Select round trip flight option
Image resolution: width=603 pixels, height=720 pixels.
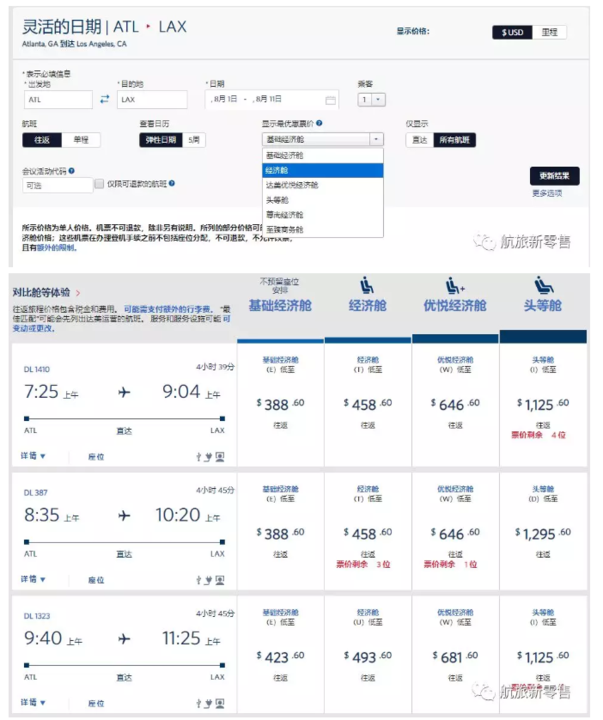[42, 140]
